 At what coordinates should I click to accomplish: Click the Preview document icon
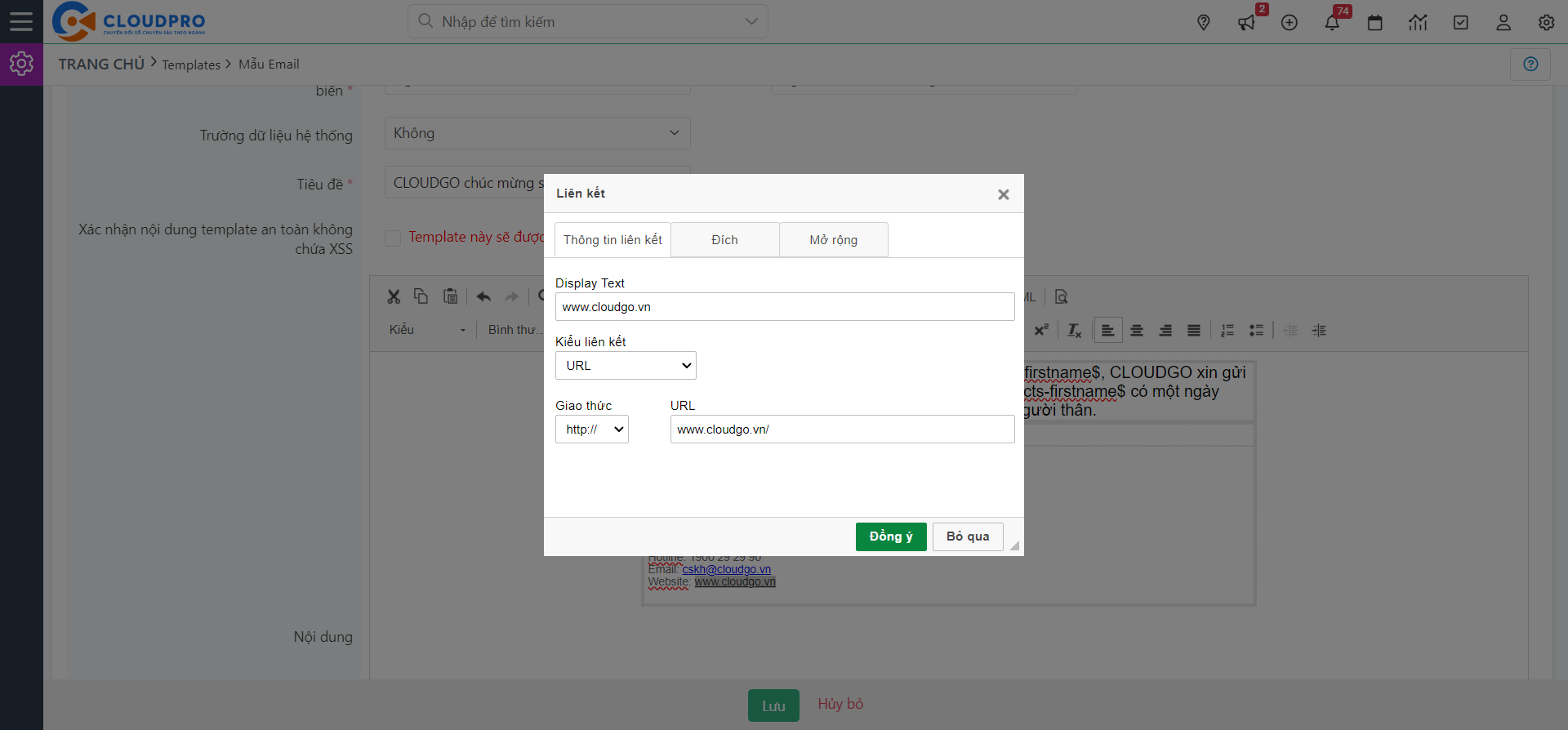click(x=1061, y=296)
